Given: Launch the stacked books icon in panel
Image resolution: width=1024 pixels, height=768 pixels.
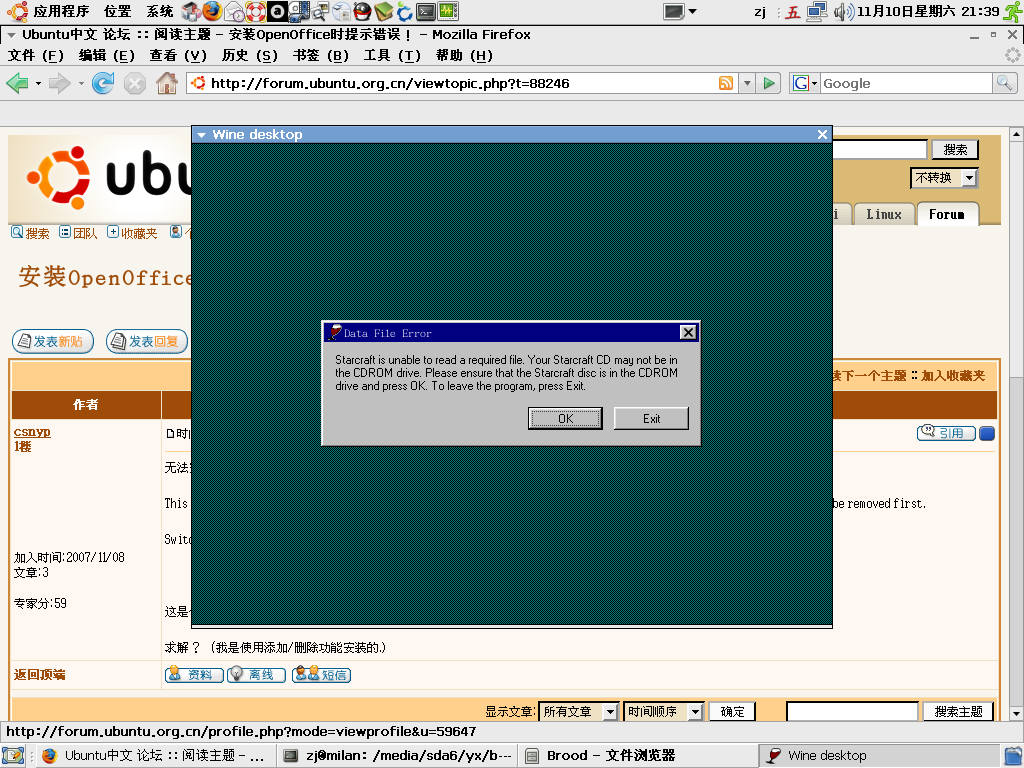Looking at the screenshot, I should click(383, 11).
